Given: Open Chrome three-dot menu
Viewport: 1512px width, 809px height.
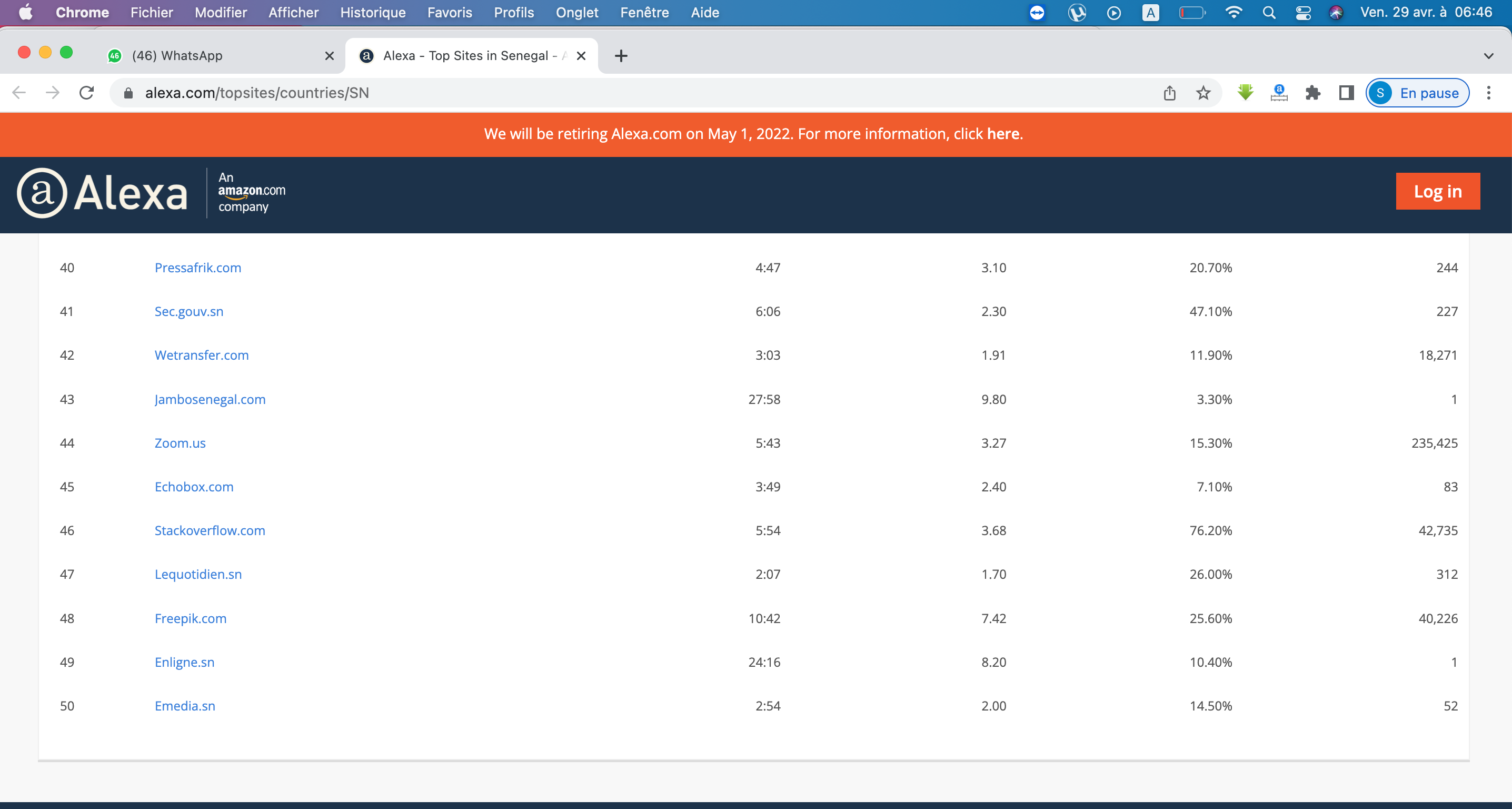Looking at the screenshot, I should click(x=1488, y=93).
